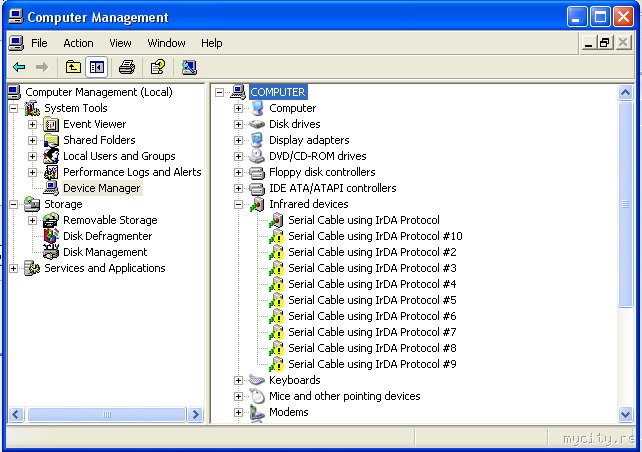
Task: Click the warning icon for IrDA Protocol #10
Action: coord(276,236)
